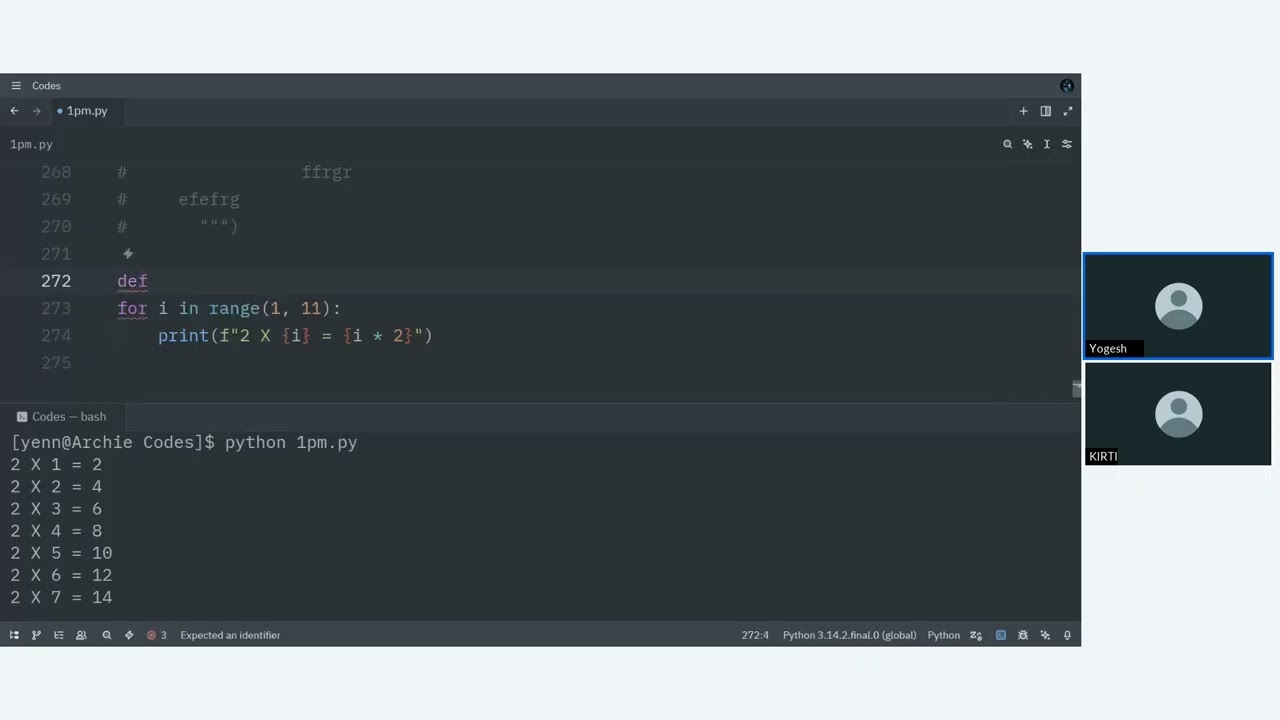Open the agent panel sparkle icon

(1045, 635)
